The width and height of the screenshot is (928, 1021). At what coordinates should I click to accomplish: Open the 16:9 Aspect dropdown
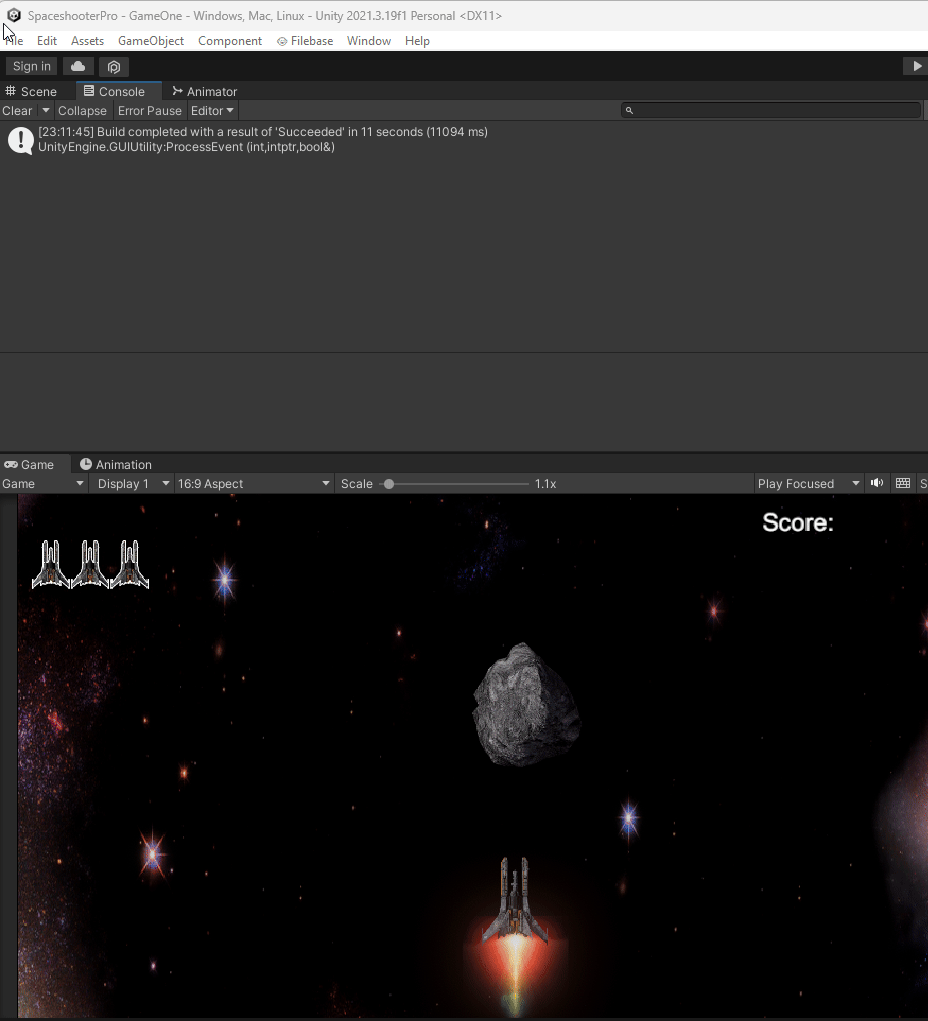[253, 483]
